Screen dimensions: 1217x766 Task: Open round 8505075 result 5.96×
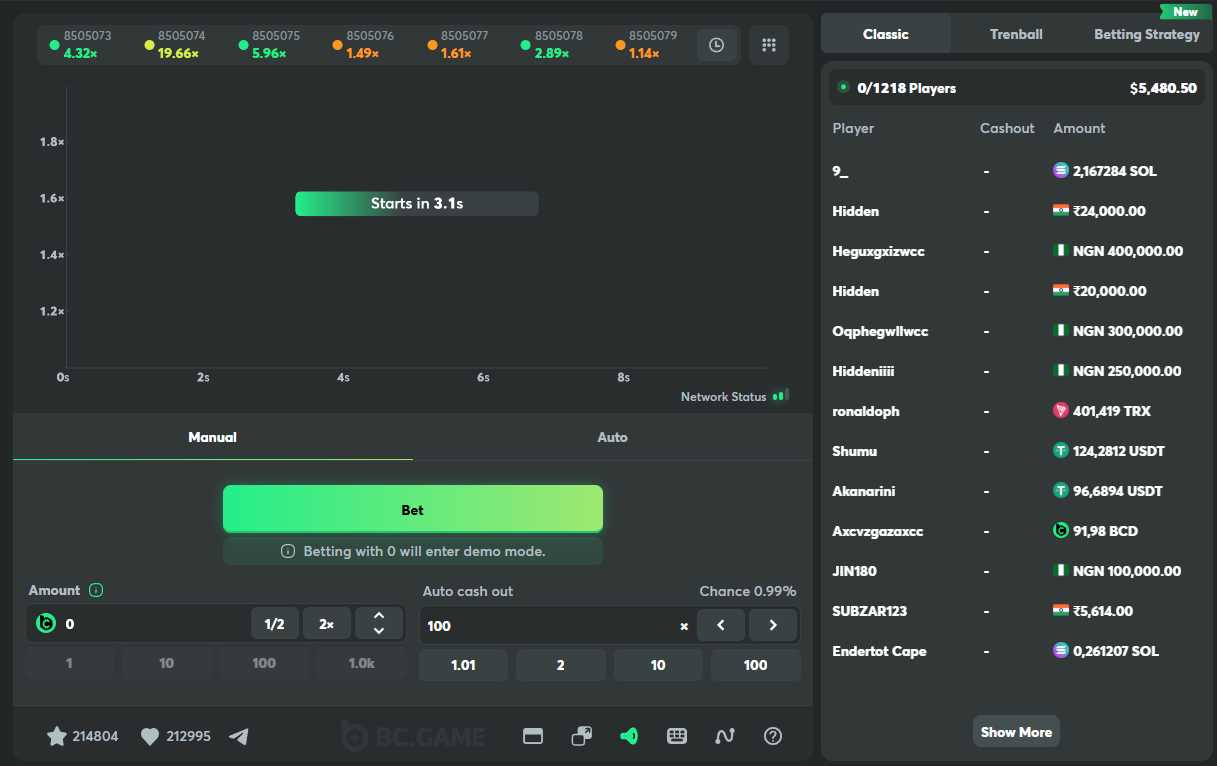(x=269, y=45)
